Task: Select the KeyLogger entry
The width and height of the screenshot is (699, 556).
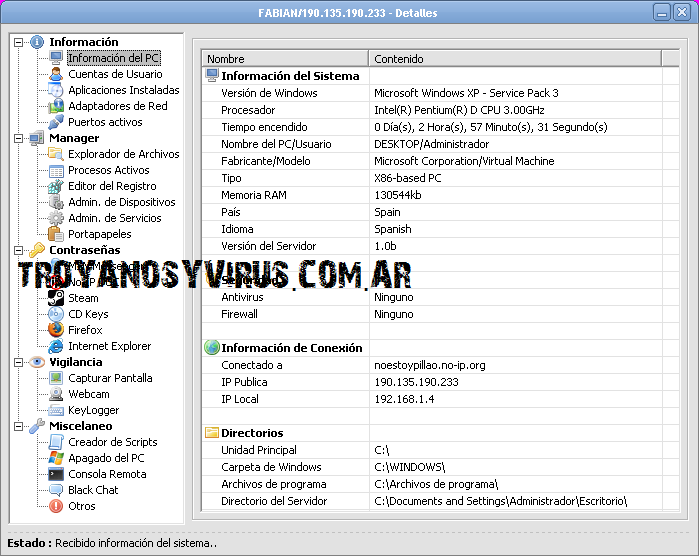Action: (x=93, y=410)
